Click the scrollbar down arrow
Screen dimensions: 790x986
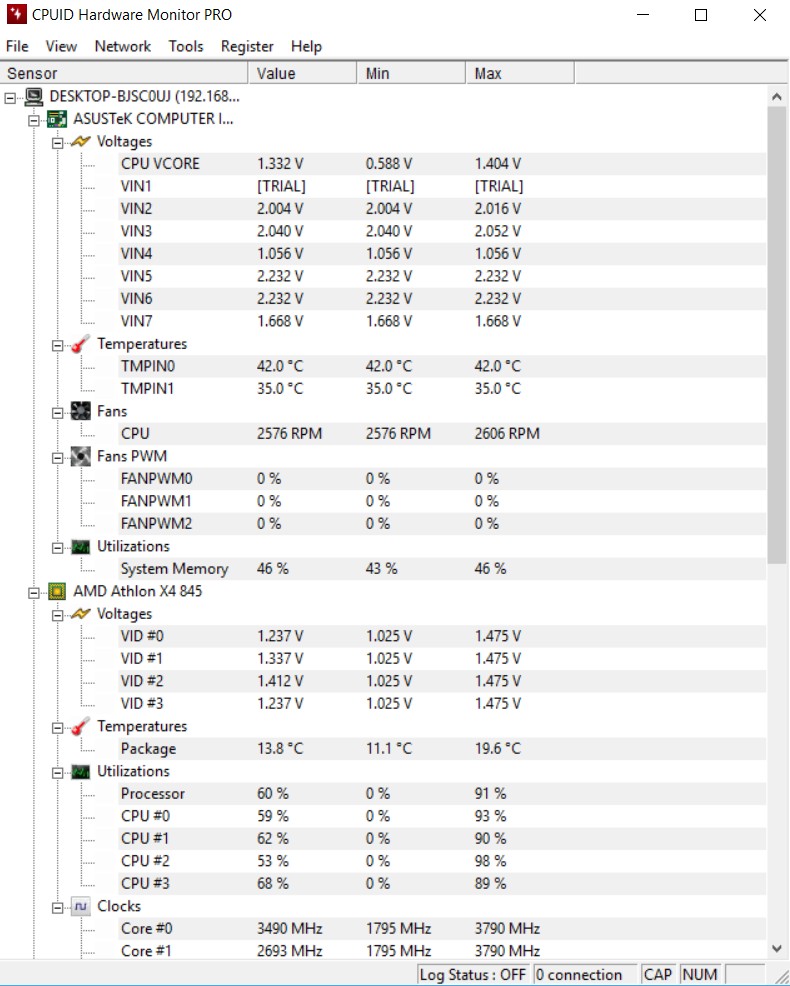coord(777,948)
